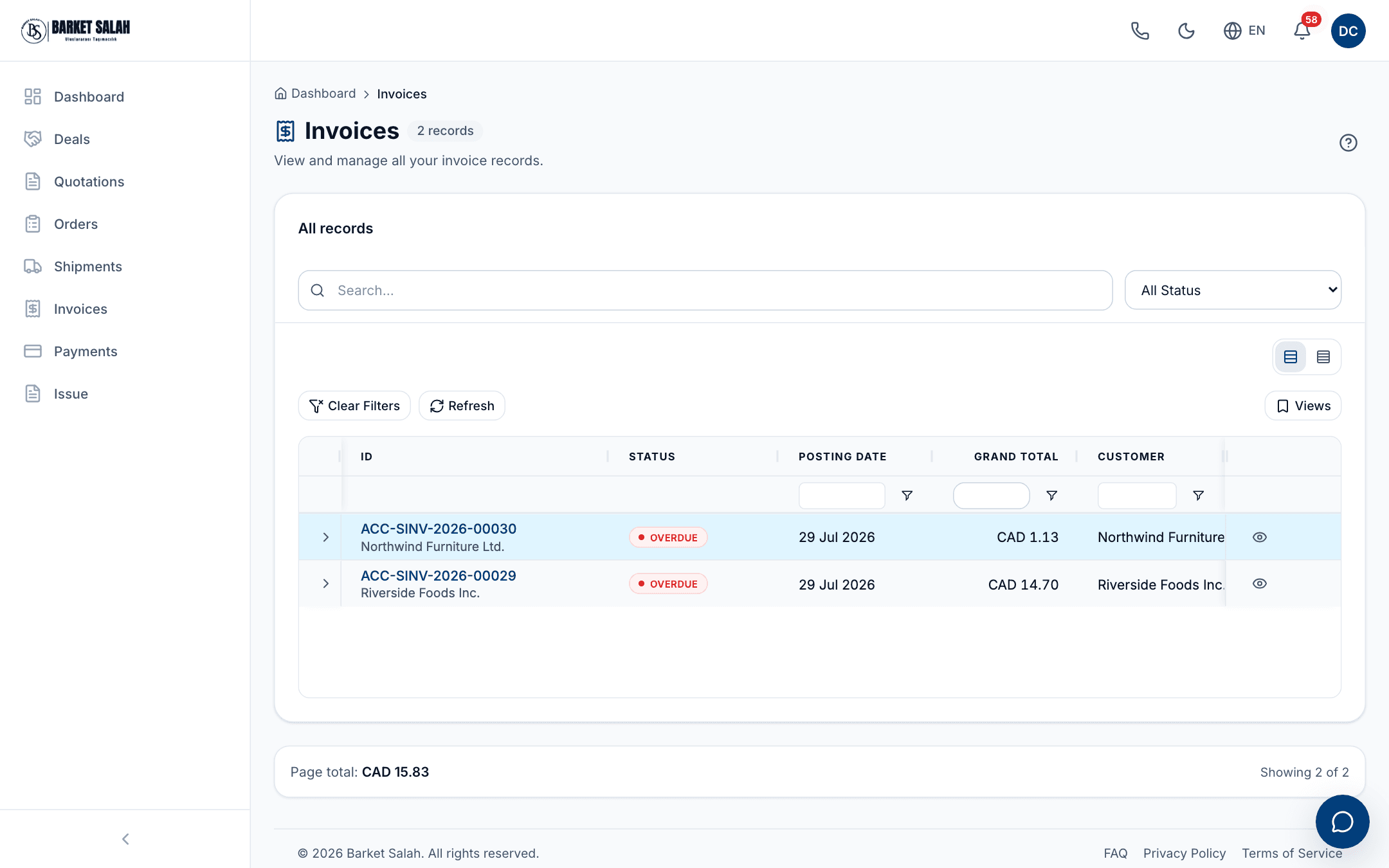The image size is (1389, 868).
Task: Switch to compact row view
Action: pyautogui.click(x=1323, y=357)
